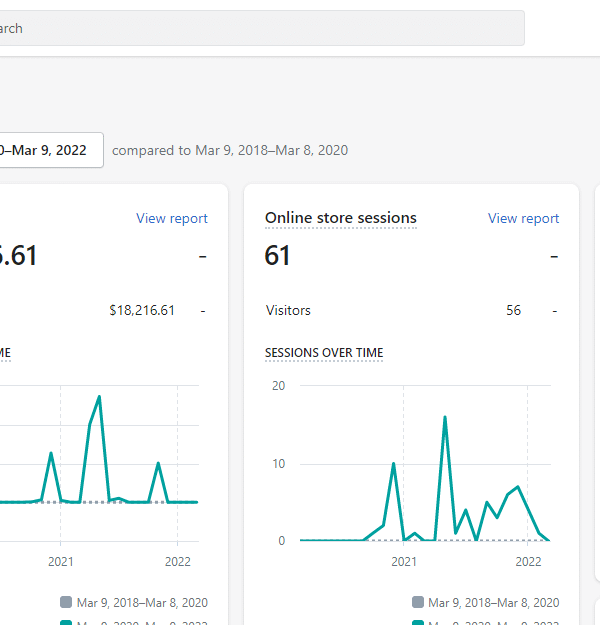
Task: Click the 20 y-axis label in sessions chart
Action: coord(278,386)
